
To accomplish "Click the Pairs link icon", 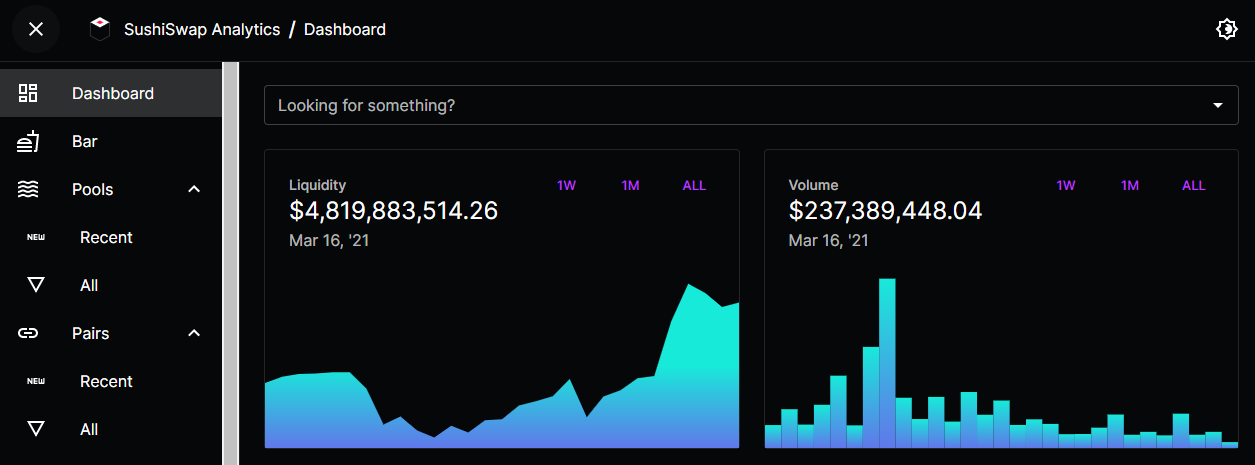I will [x=28, y=333].
